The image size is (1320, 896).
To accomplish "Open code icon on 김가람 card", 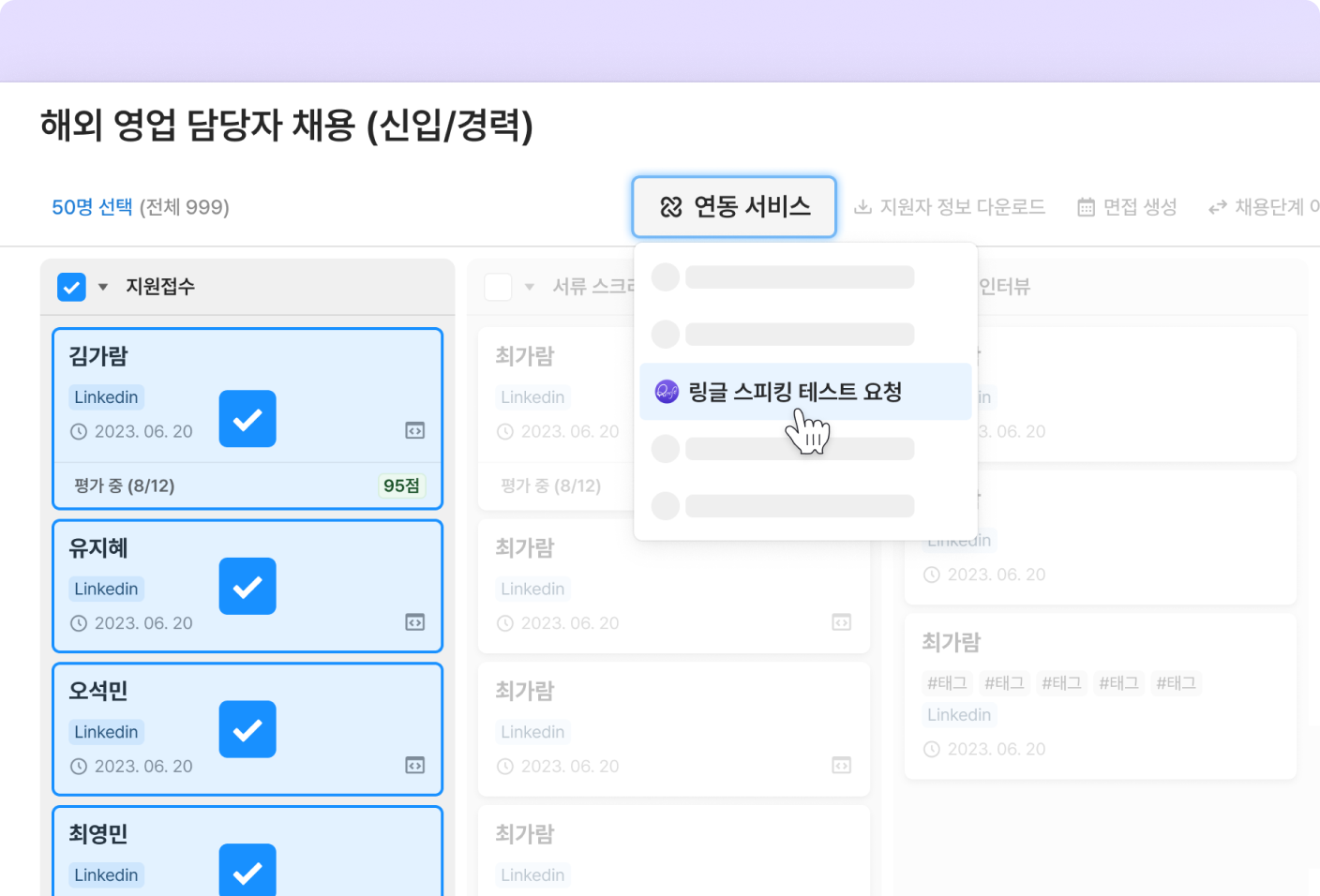I will click(414, 431).
